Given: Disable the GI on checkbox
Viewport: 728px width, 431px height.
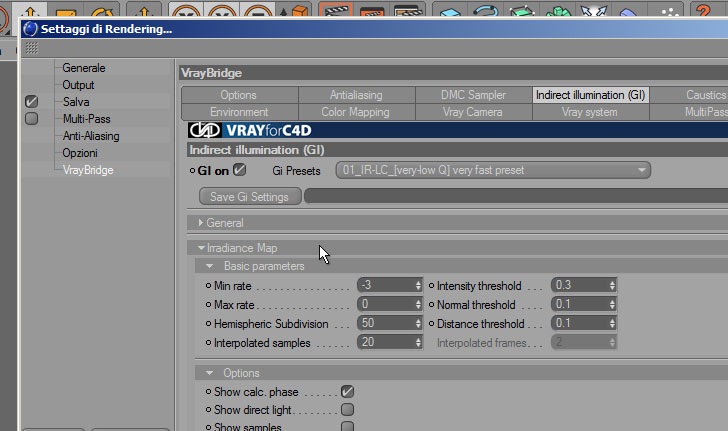Looking at the screenshot, I should (x=240, y=170).
